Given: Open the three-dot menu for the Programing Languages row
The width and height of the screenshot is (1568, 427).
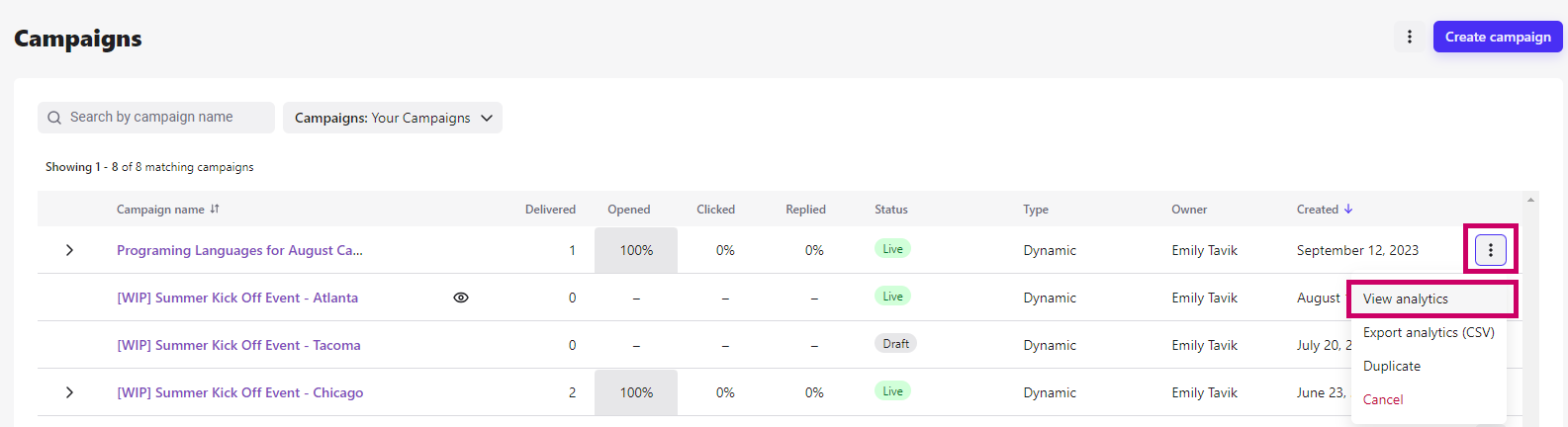Looking at the screenshot, I should pyautogui.click(x=1491, y=250).
